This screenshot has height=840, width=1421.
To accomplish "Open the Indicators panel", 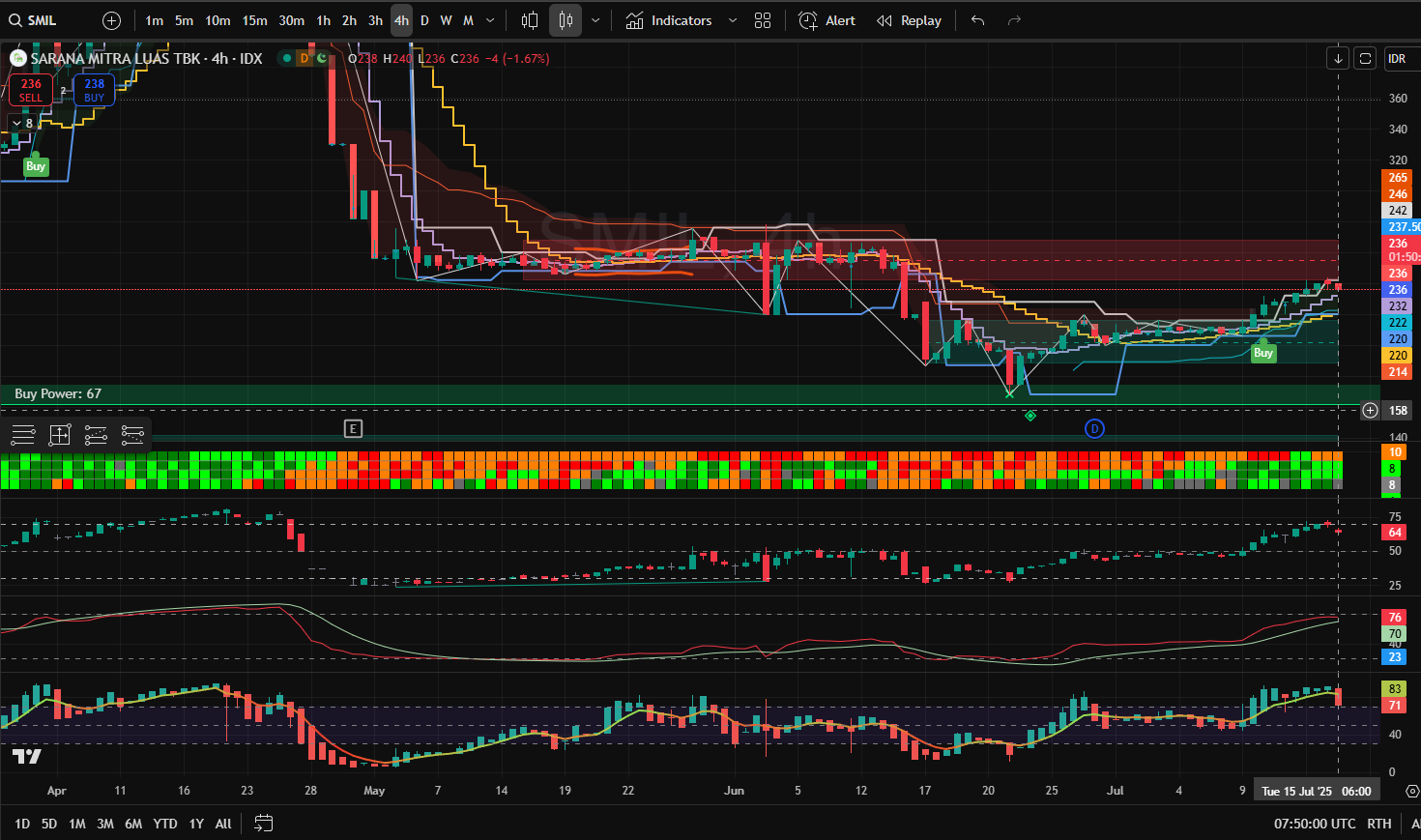I will click(x=669, y=20).
